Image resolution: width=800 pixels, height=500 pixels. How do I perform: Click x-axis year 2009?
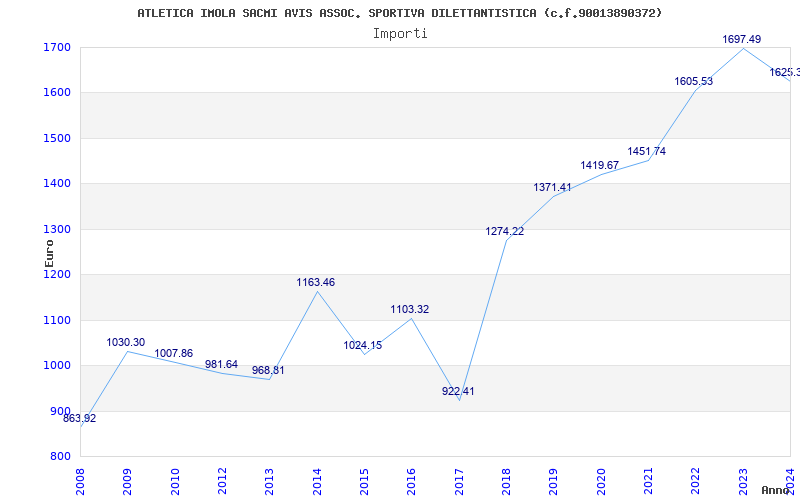(x=128, y=482)
